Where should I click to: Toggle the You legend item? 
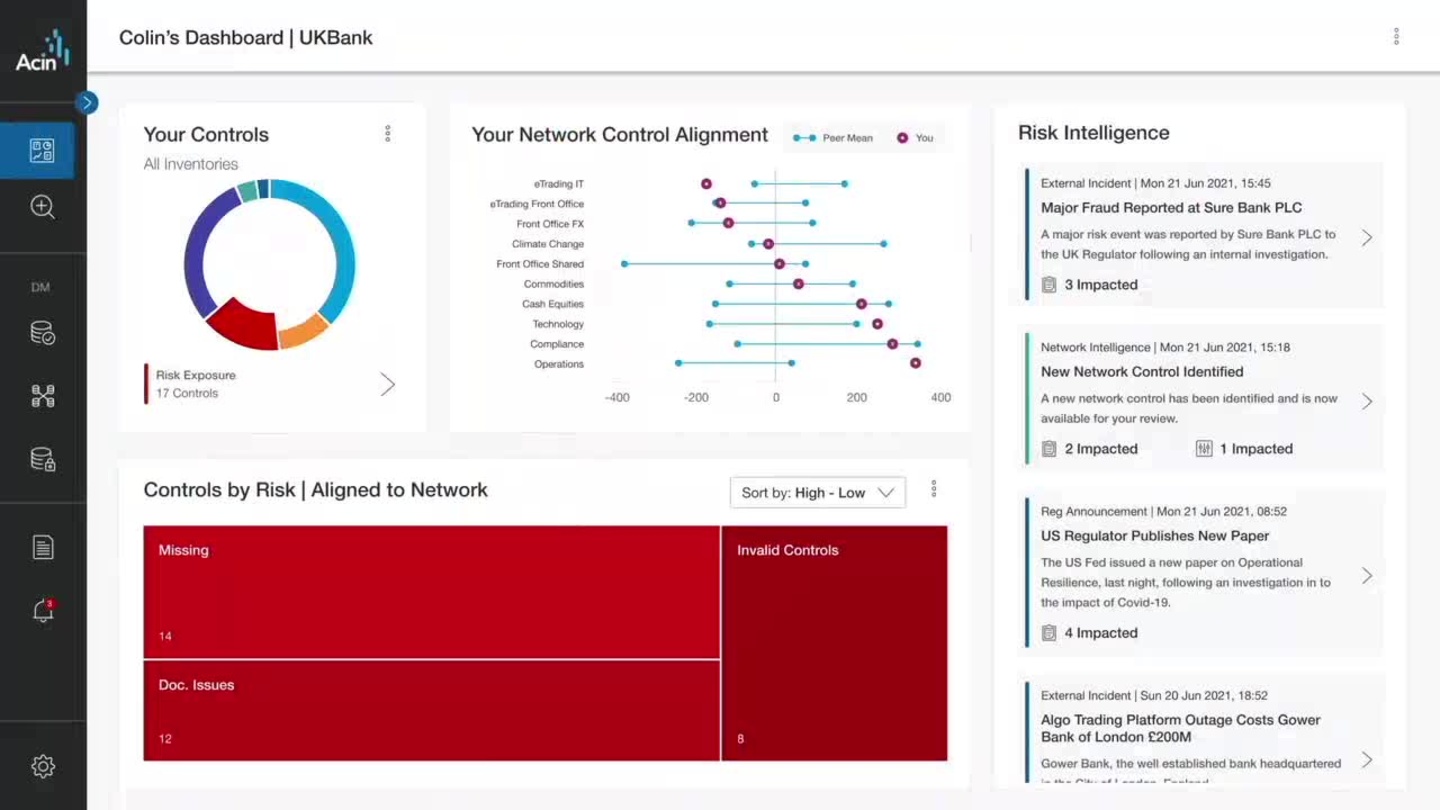[x=915, y=138]
